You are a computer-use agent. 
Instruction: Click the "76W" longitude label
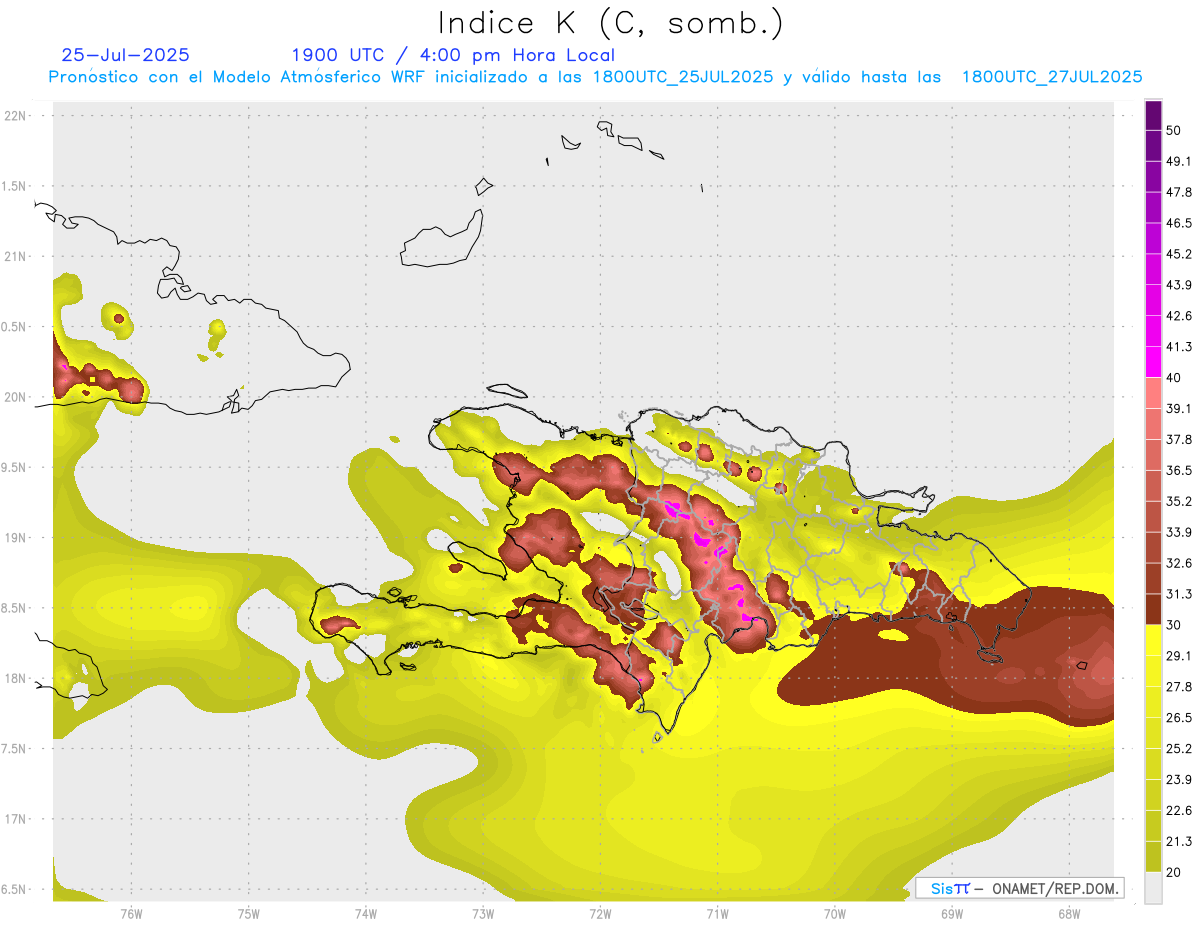pyautogui.click(x=131, y=913)
